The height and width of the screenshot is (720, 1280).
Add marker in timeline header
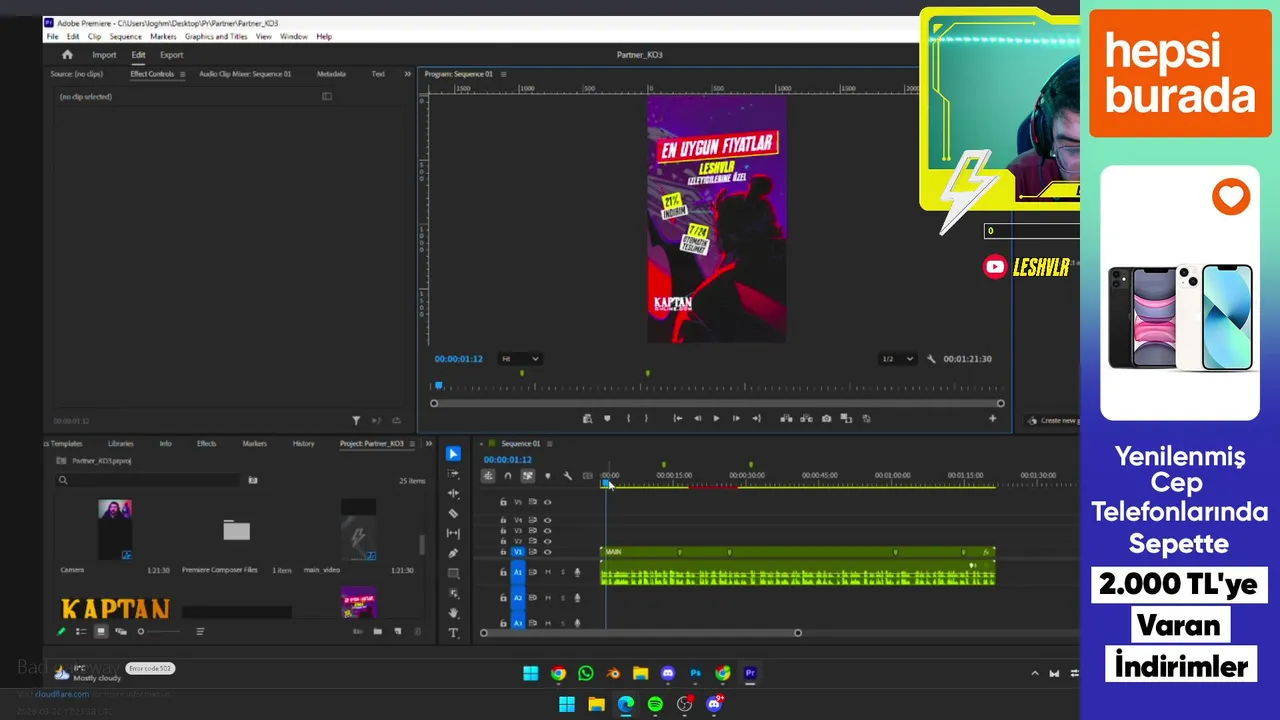pos(547,476)
